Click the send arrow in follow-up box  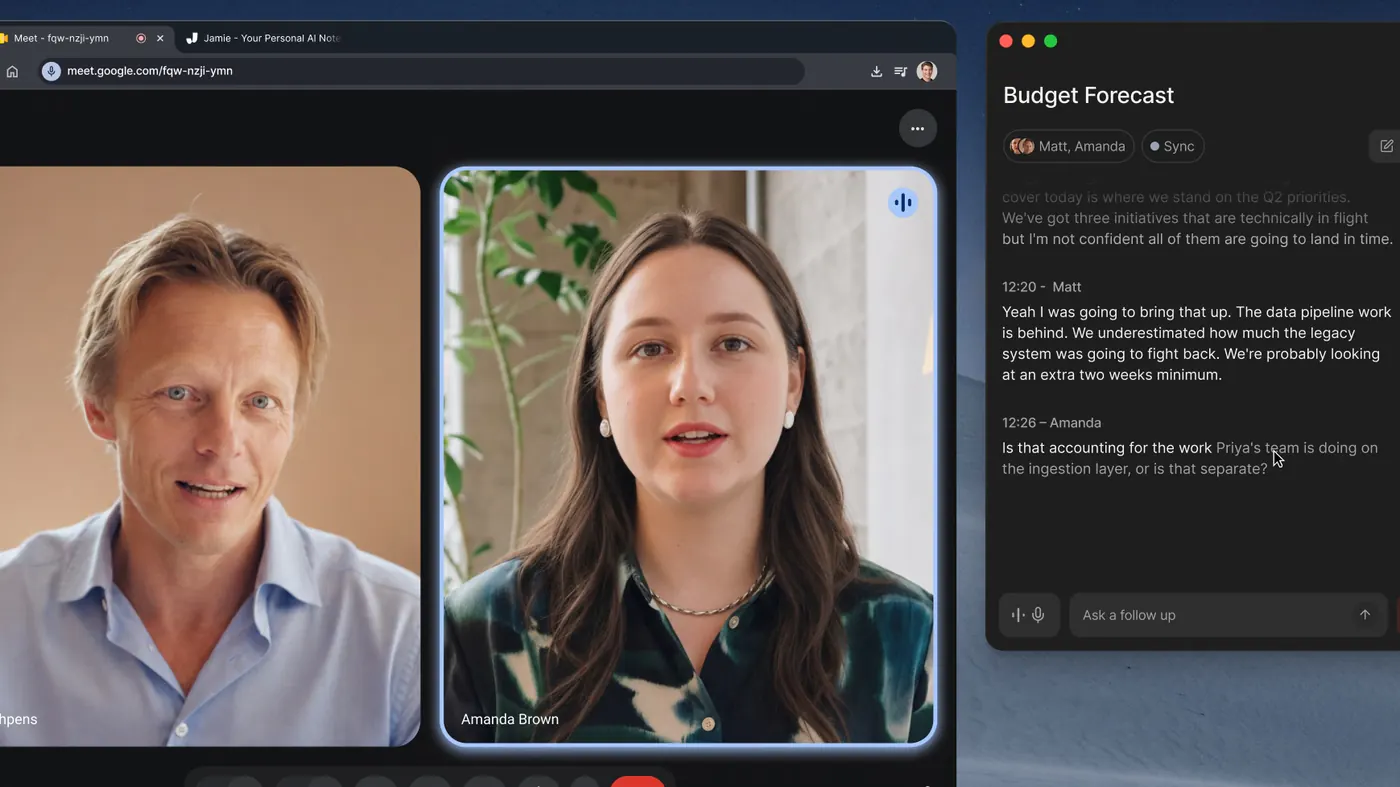click(x=1365, y=615)
